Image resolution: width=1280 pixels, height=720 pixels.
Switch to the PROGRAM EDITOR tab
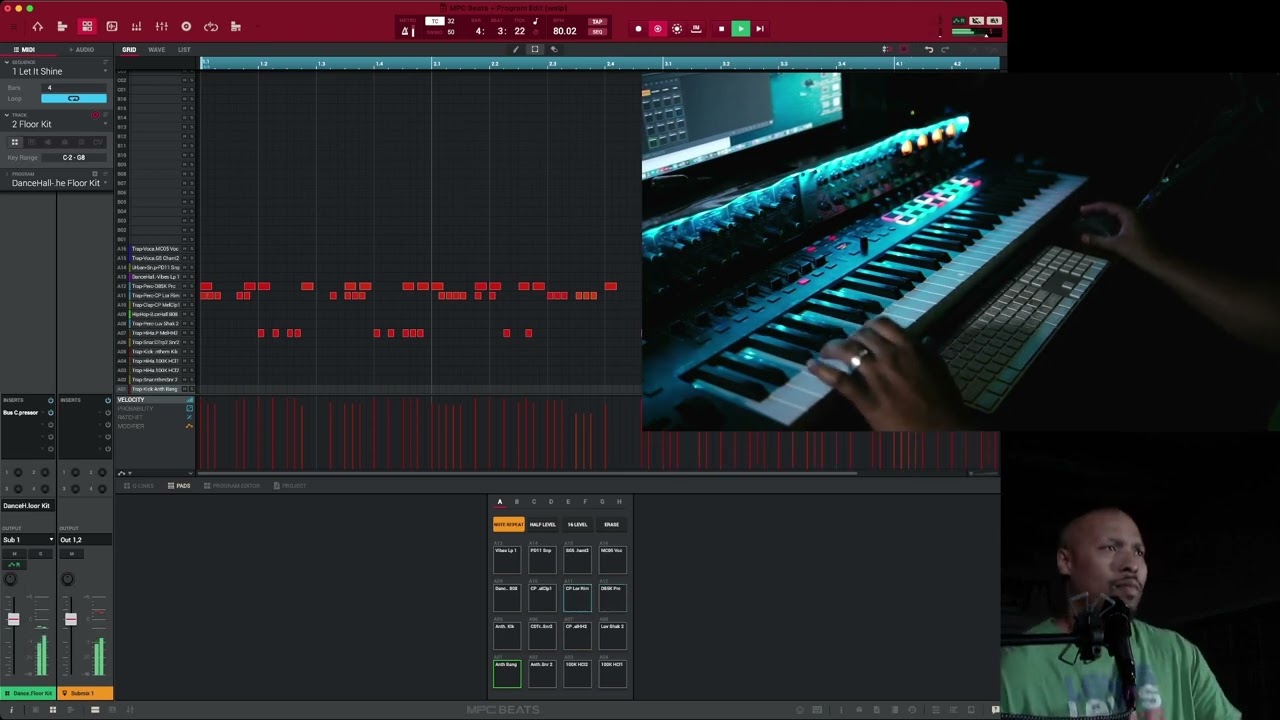(232, 486)
